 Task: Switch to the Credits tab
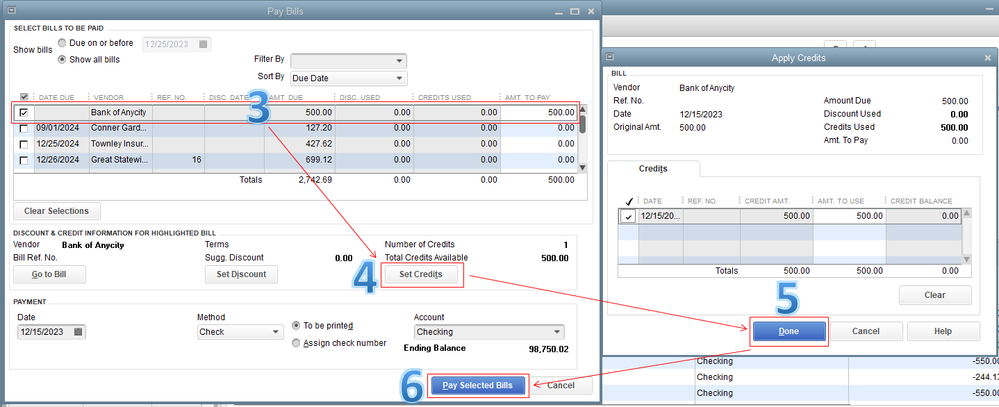654,169
